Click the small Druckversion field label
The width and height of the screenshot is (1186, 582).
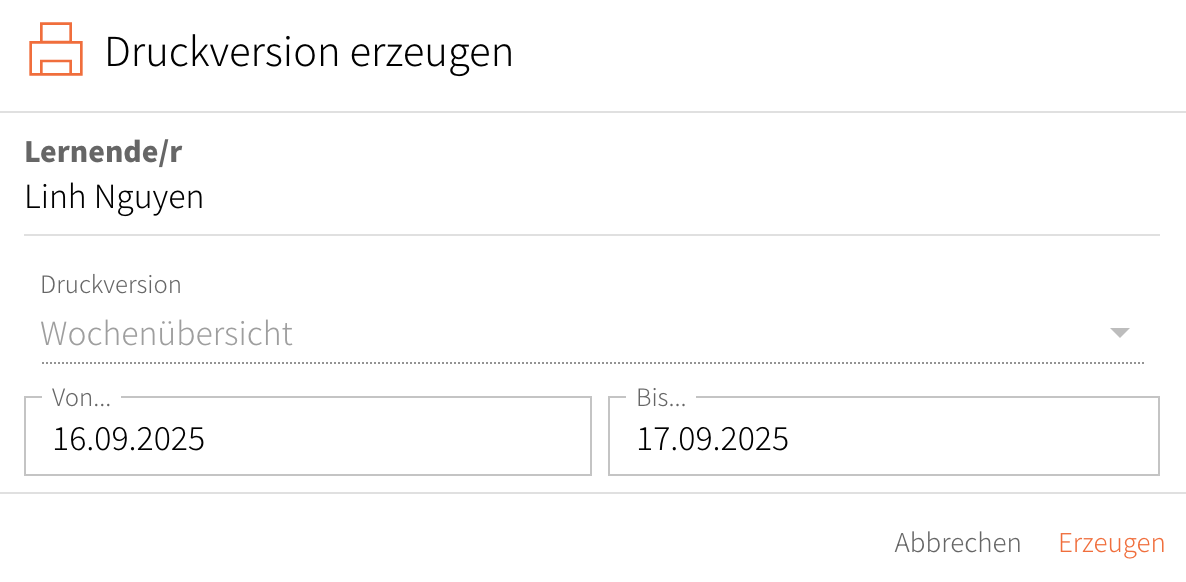tap(111, 285)
